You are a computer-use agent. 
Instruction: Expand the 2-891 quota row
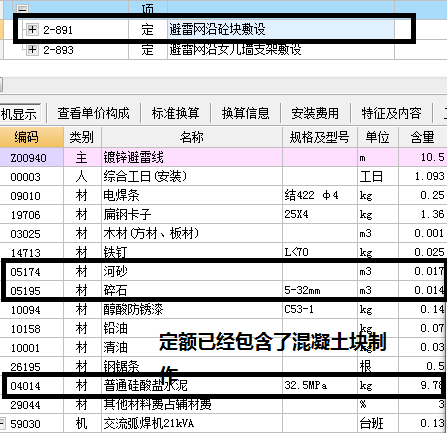point(32,30)
